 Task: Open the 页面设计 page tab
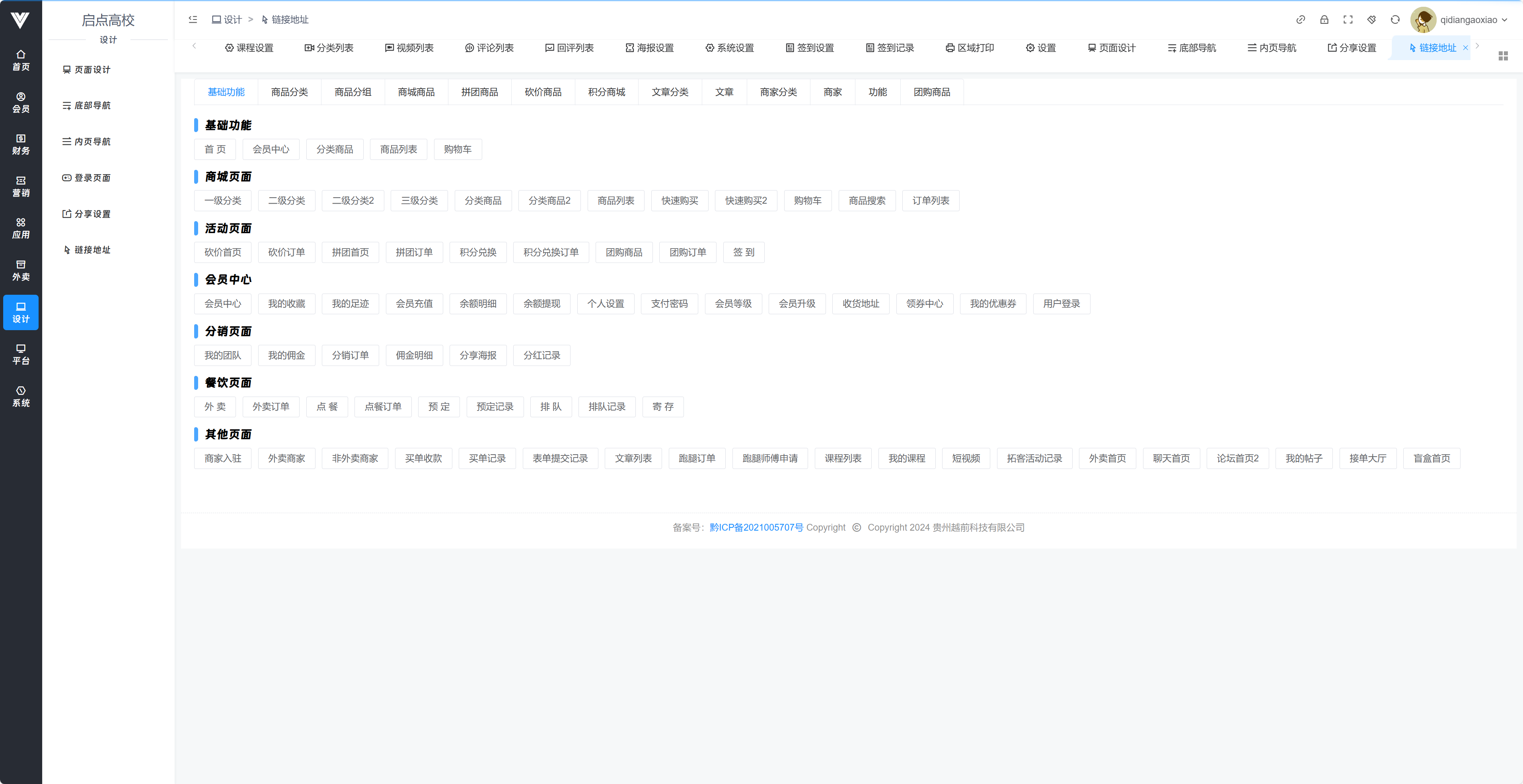tap(1111, 48)
